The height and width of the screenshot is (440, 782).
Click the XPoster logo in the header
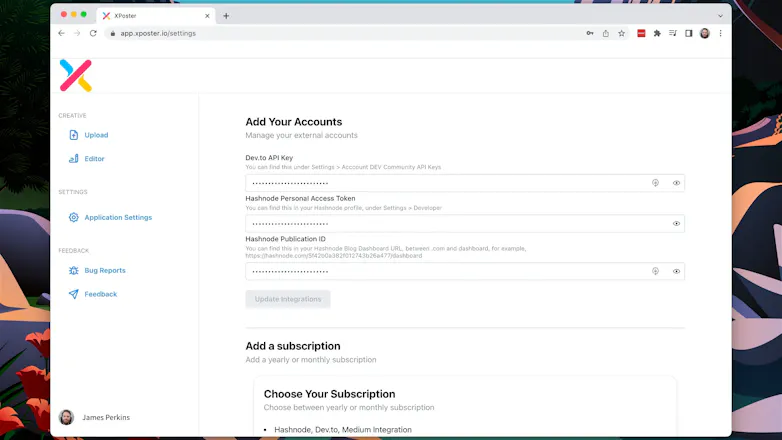pyautogui.click(x=76, y=75)
